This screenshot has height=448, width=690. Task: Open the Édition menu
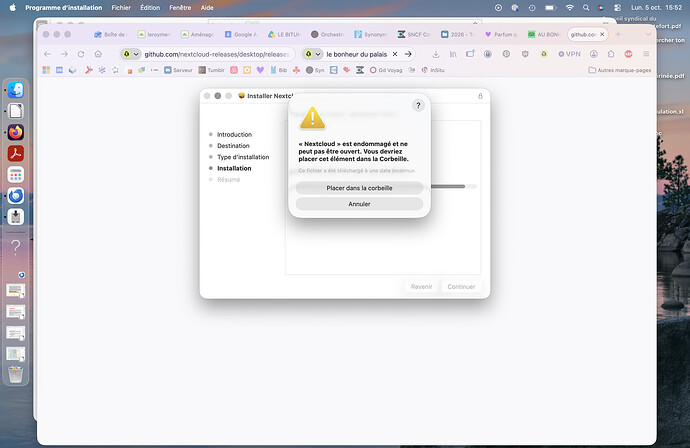point(150,7)
